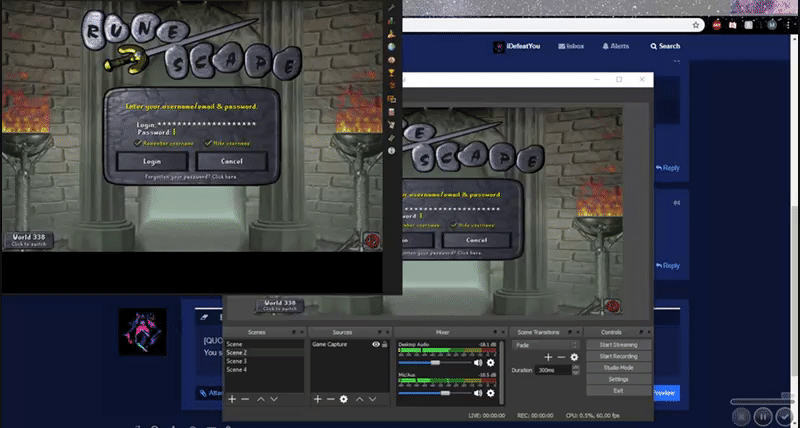Adjust the Desktop Audio volume slider
Viewport: 800px width, 428px height.
point(435,363)
